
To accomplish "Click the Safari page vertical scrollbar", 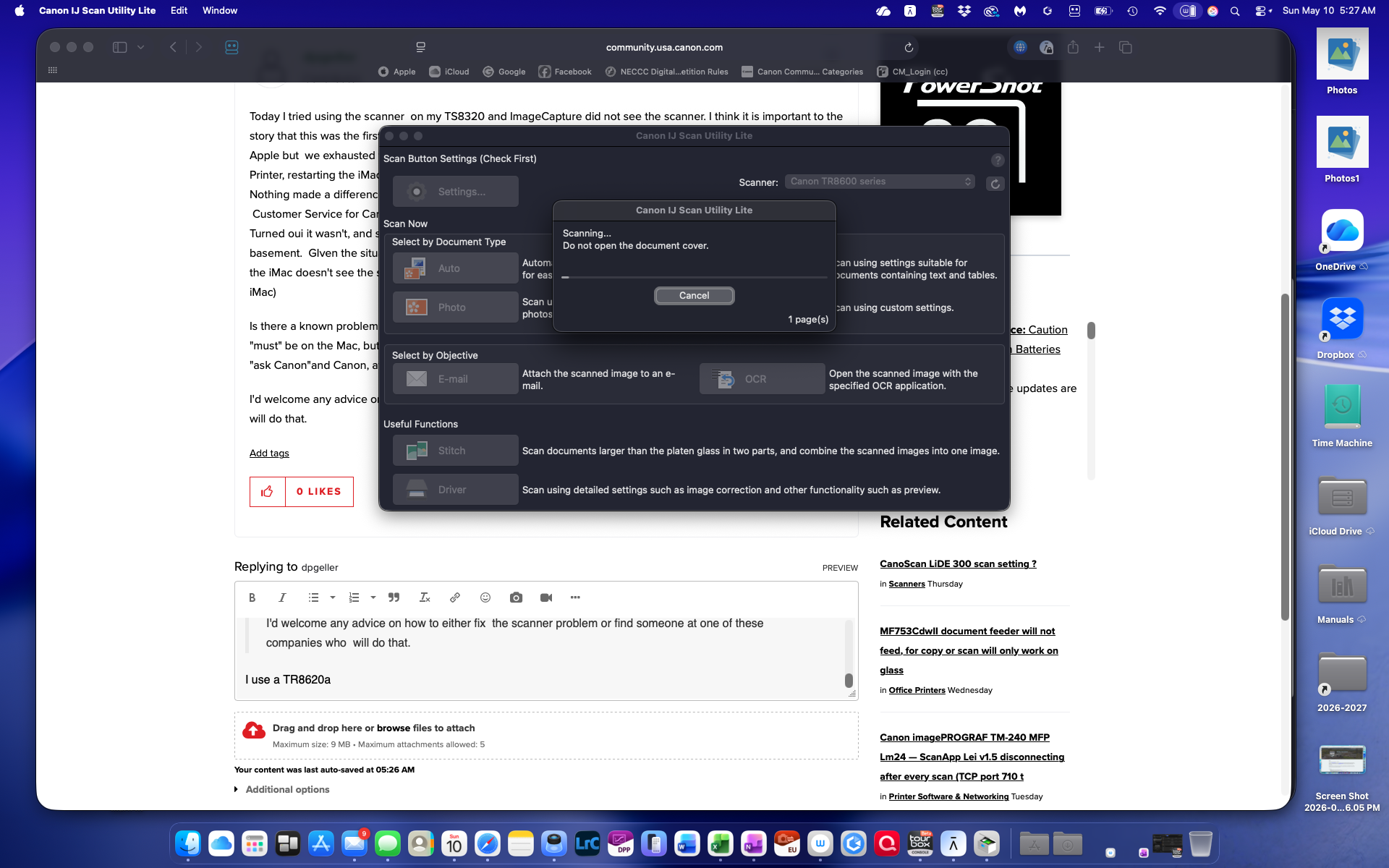I will click(x=1285, y=456).
